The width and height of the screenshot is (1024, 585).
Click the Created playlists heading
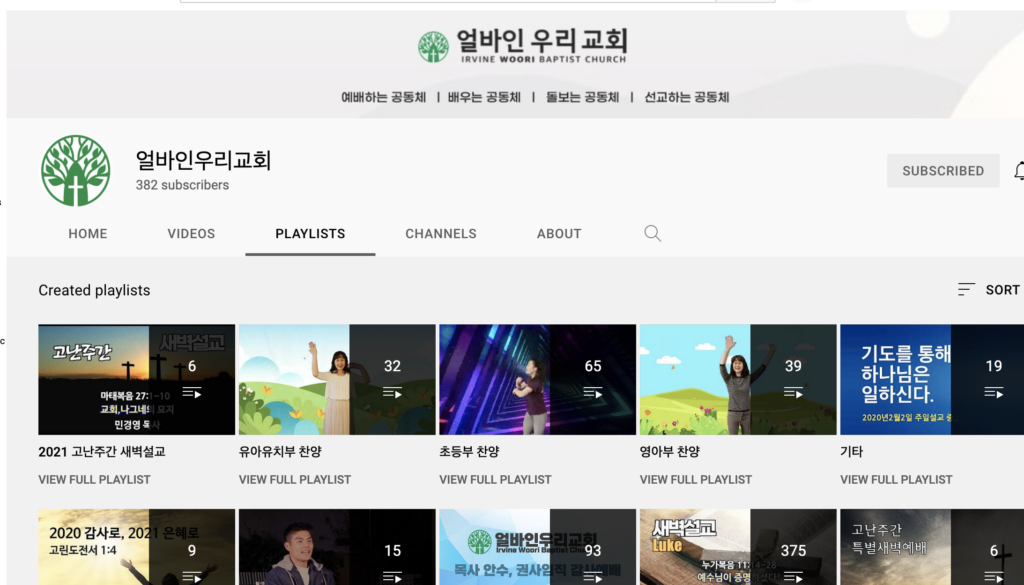click(x=94, y=290)
